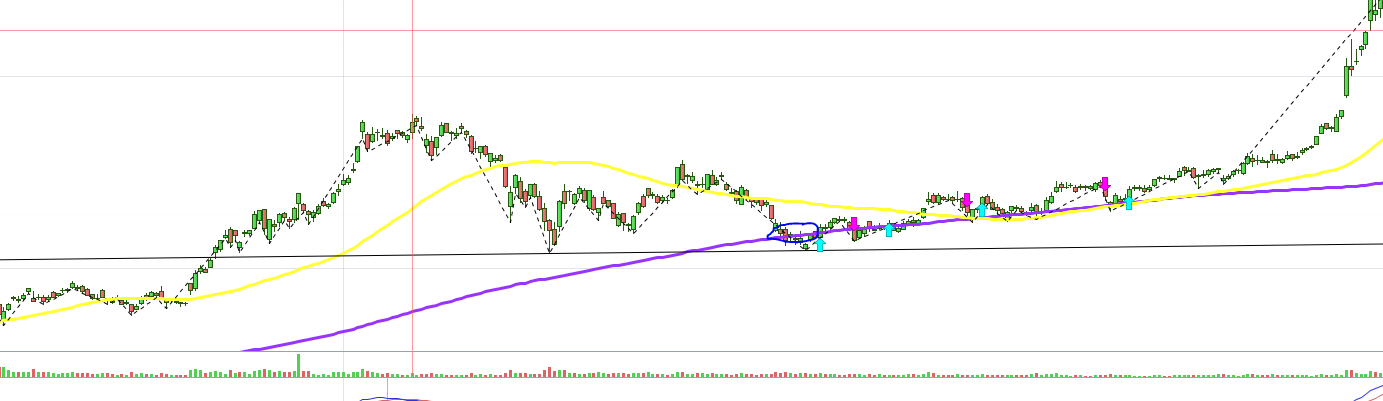Click the rightmost magenta down arrow marker

1105,185
